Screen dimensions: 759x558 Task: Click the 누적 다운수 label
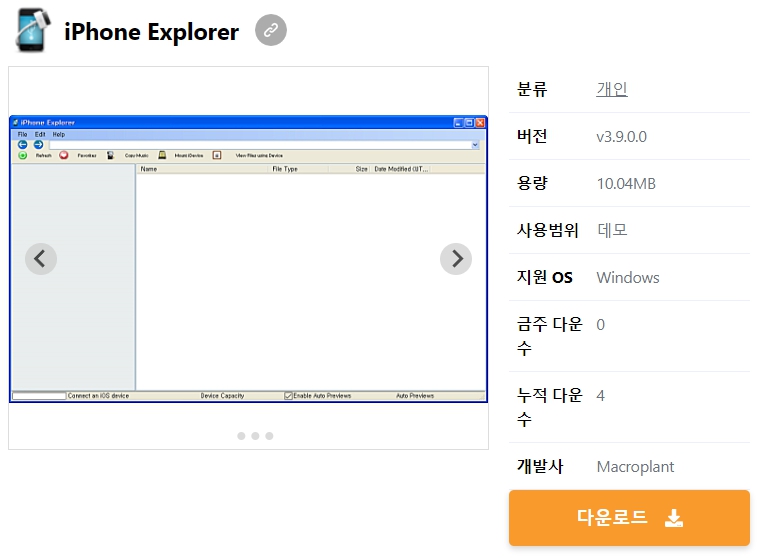[549, 407]
